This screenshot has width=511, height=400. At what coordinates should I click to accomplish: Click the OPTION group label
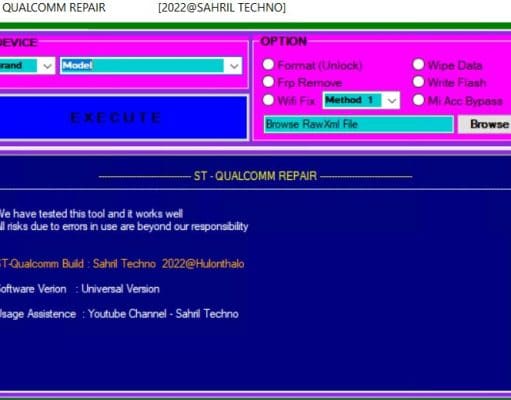(283, 41)
